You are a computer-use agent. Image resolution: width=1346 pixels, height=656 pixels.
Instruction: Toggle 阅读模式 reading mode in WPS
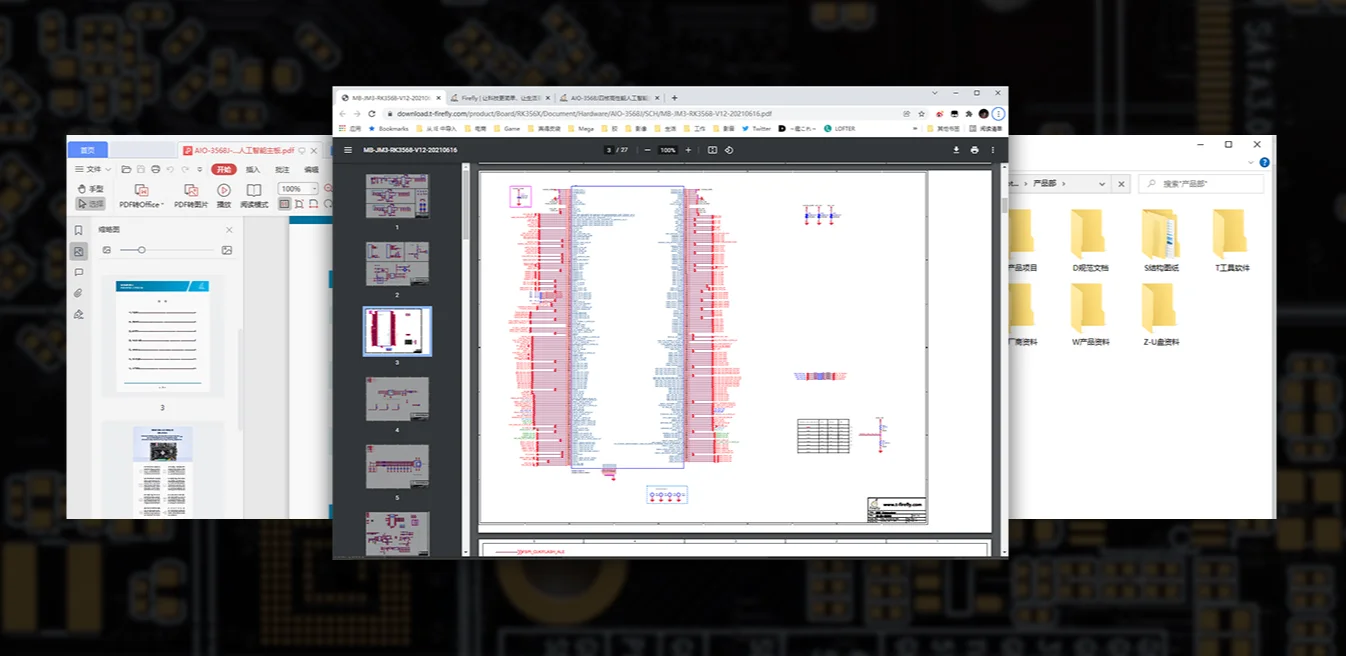coord(254,190)
